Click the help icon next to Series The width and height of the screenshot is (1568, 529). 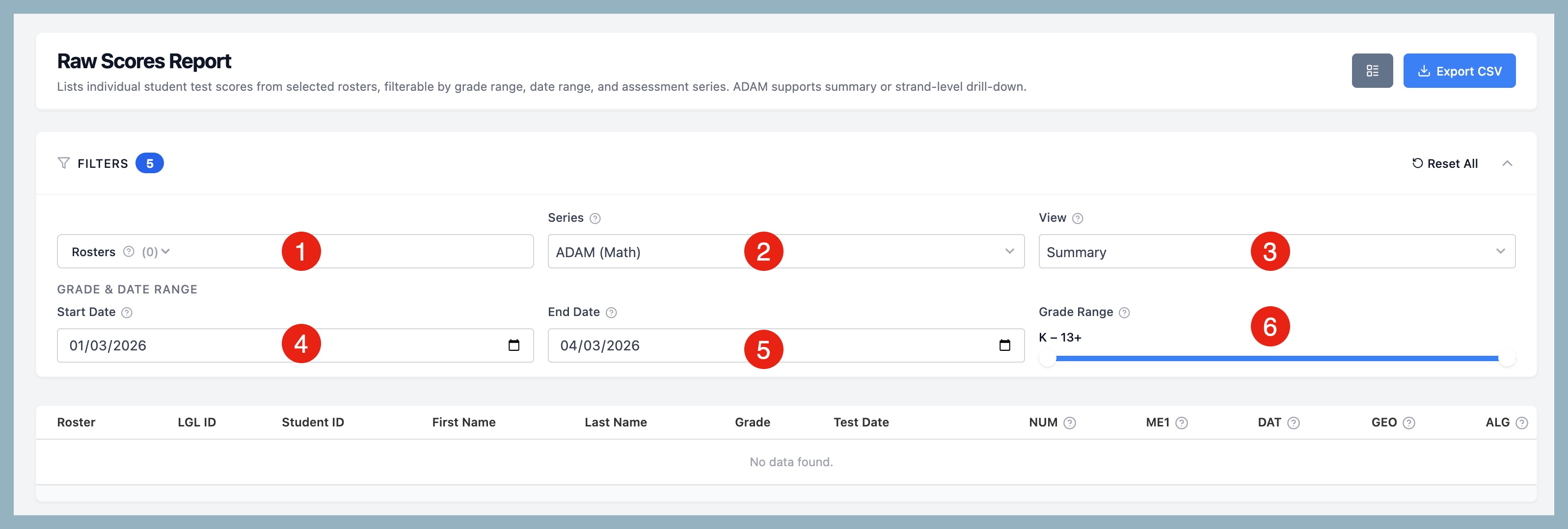595,218
